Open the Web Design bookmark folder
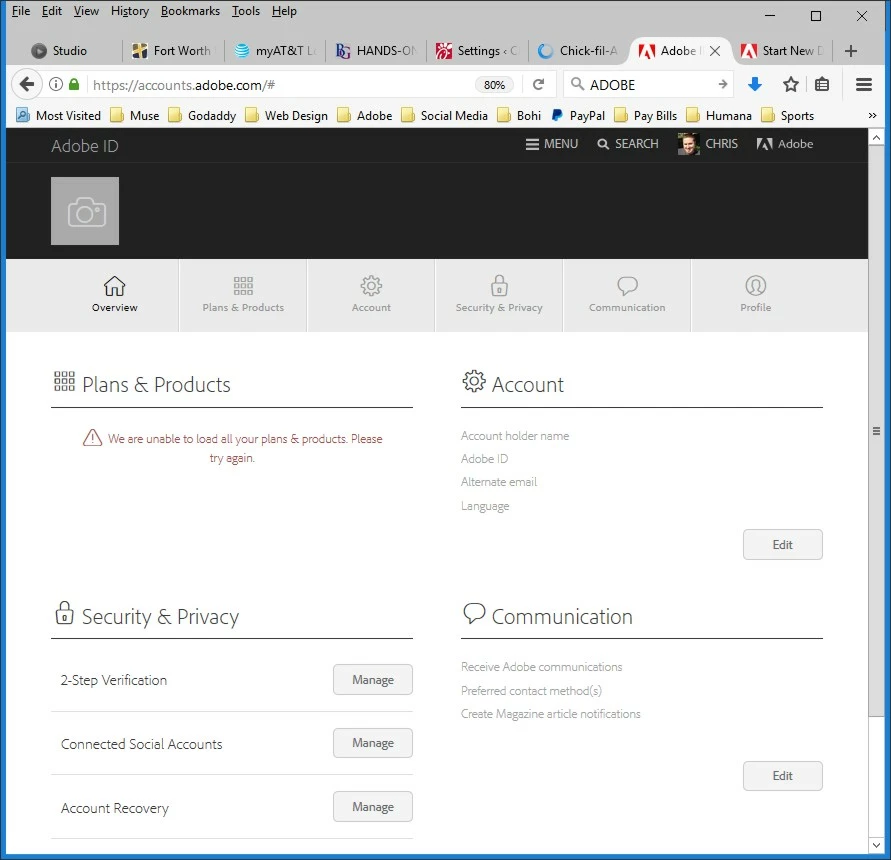891x860 pixels. [x=286, y=115]
